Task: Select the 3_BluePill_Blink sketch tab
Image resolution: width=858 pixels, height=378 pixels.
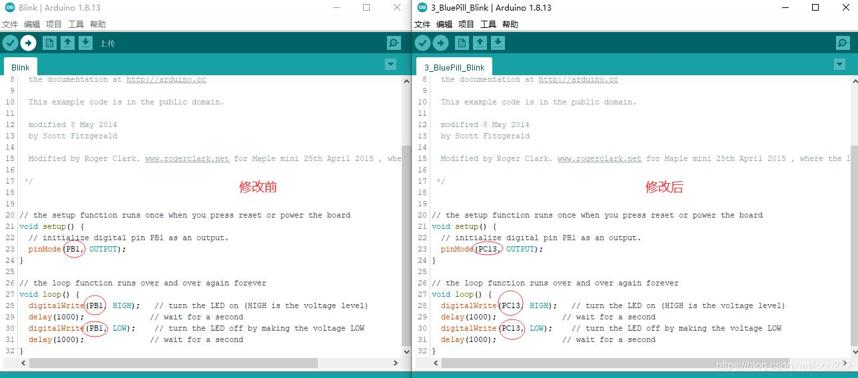Action: (454, 67)
